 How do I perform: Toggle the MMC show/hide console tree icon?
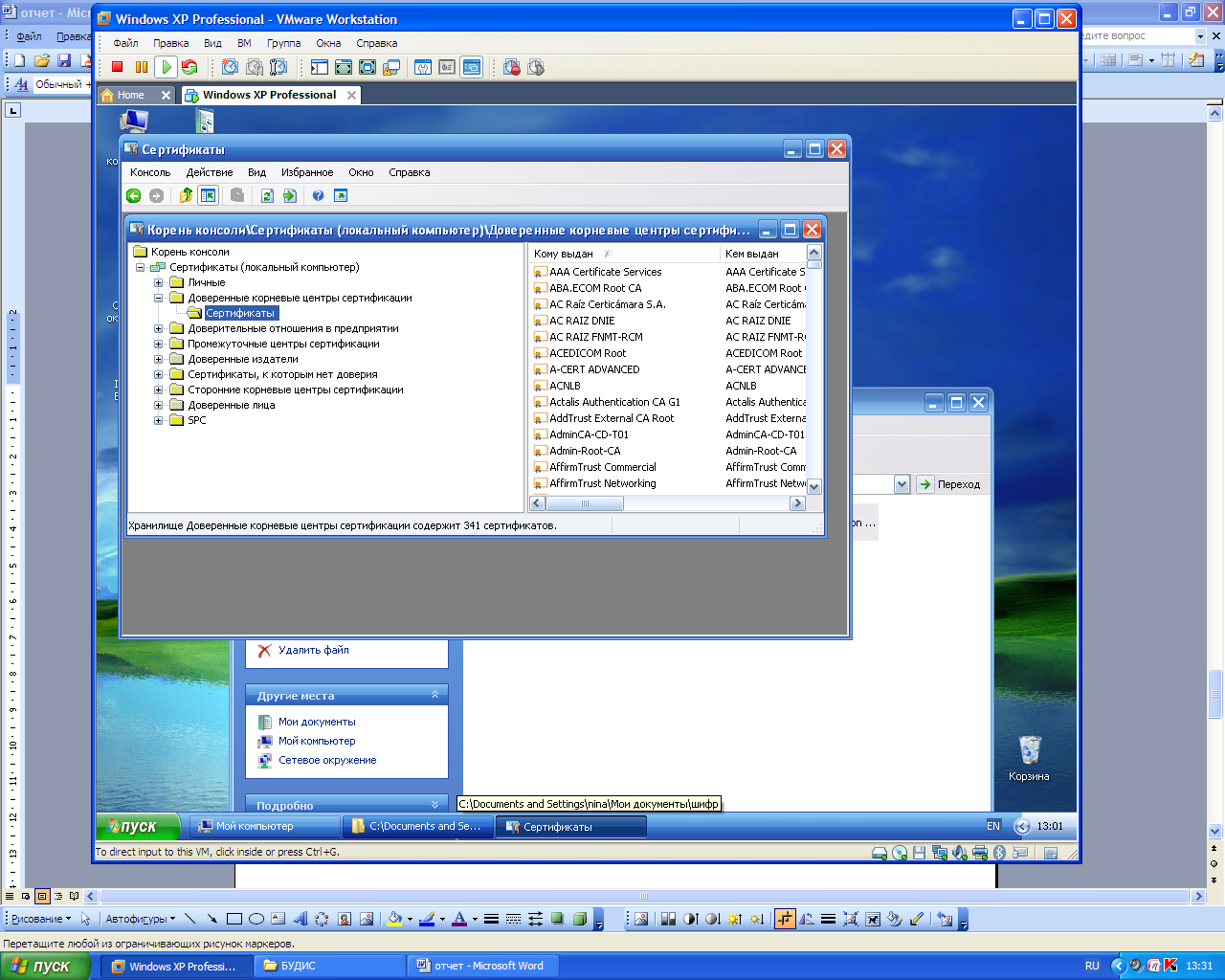click(208, 195)
